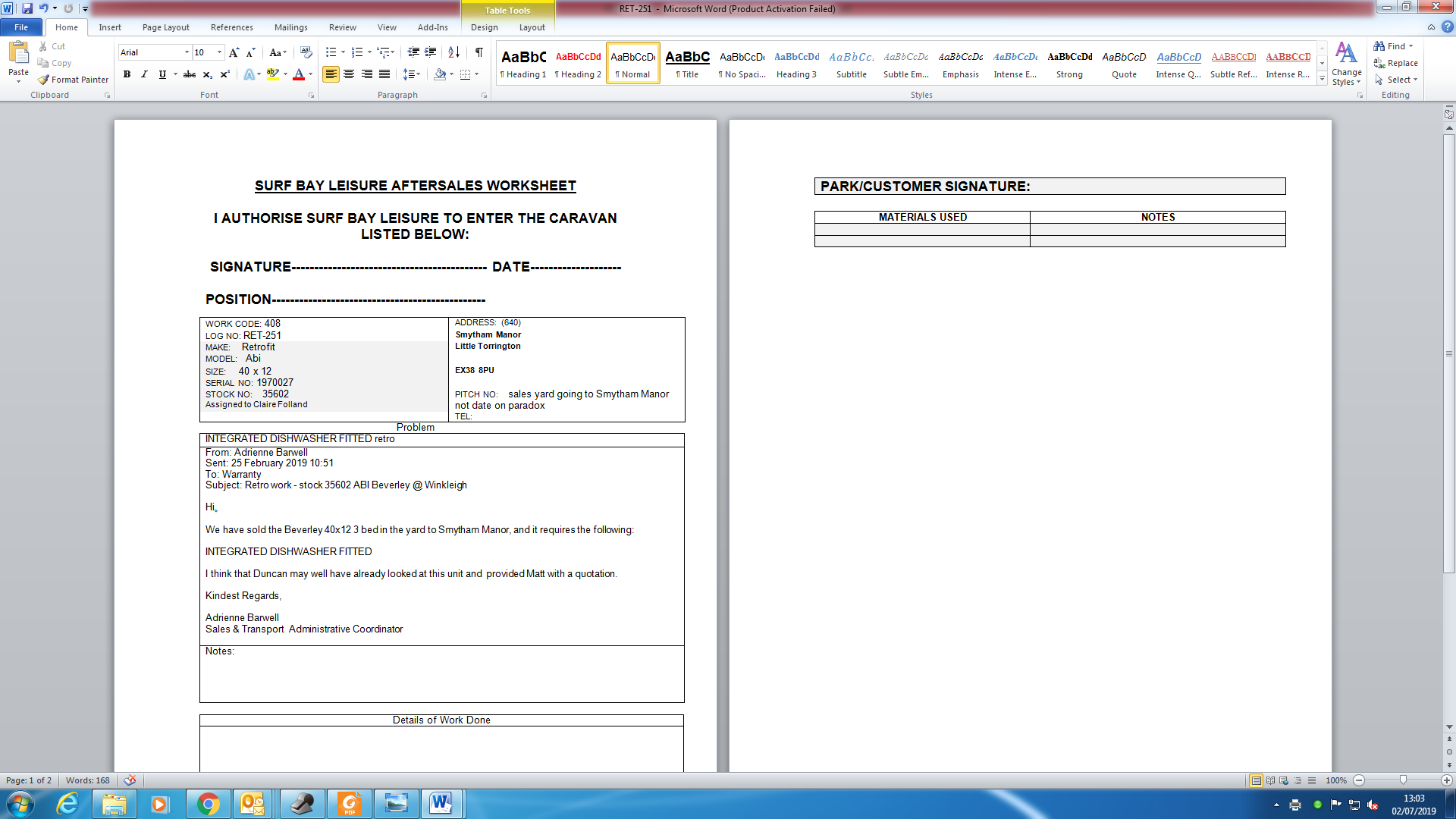Screen dimensions: 1456x819
Task: Toggle Italic formatting
Action: pyautogui.click(x=144, y=74)
